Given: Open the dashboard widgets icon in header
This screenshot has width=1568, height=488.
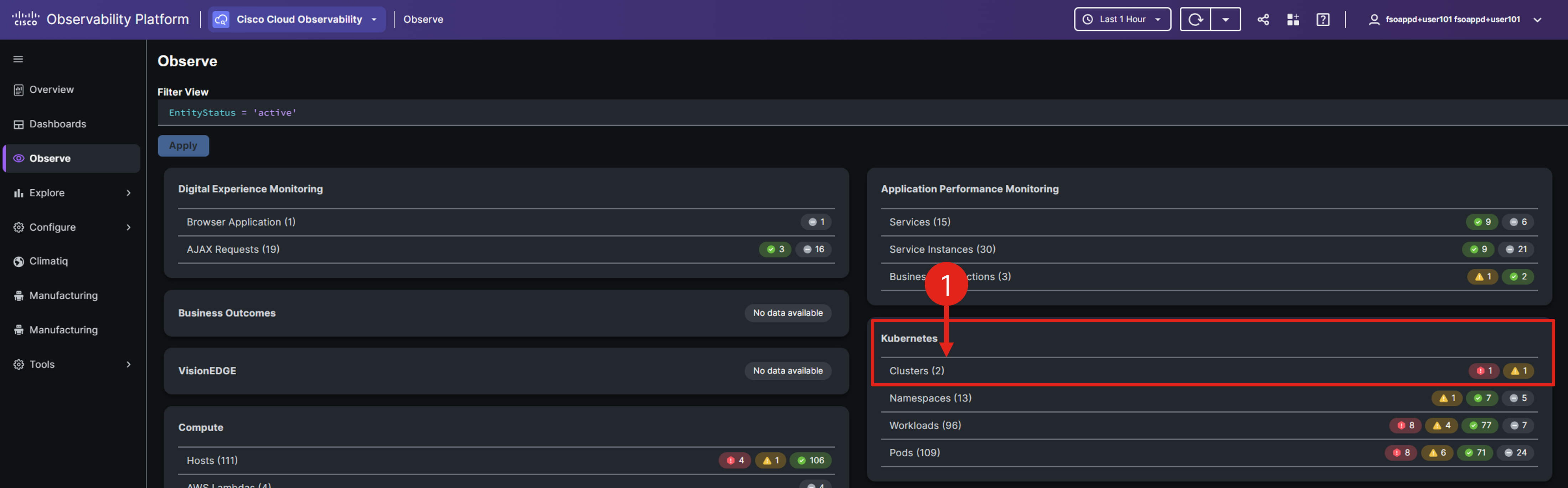Looking at the screenshot, I should 1293,20.
